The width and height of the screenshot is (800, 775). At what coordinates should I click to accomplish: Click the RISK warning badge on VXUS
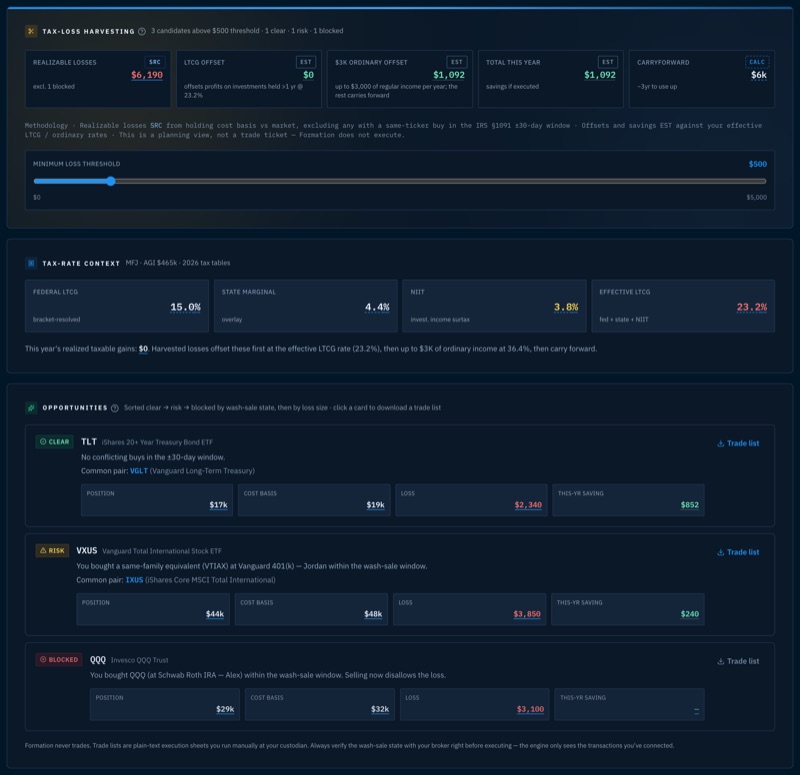pyautogui.click(x=52, y=551)
